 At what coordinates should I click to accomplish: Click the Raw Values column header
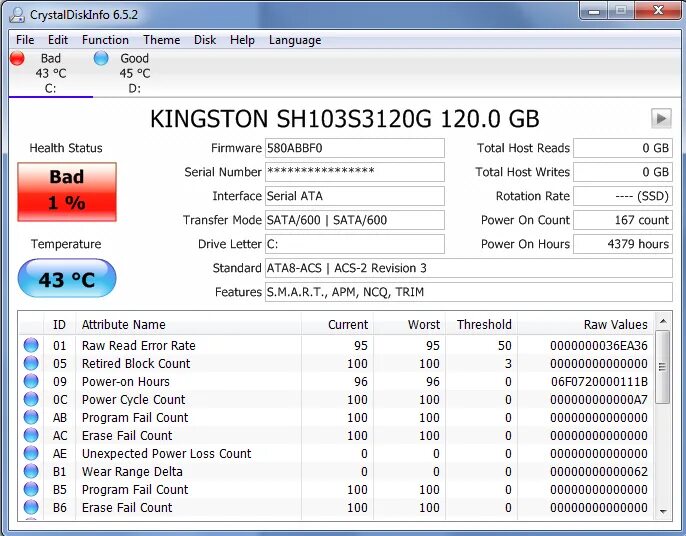[x=585, y=324]
